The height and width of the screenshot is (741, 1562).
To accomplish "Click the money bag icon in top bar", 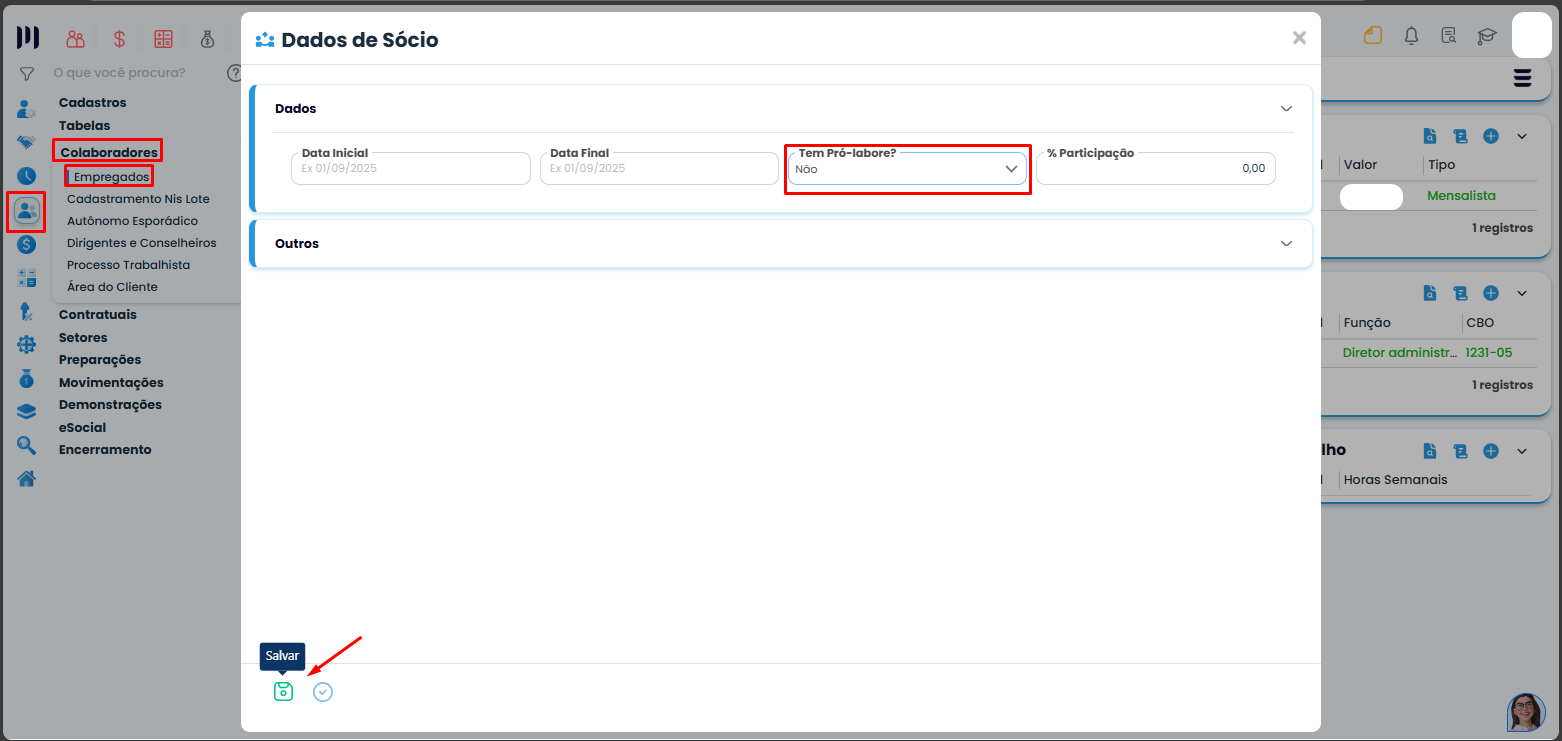I will (x=207, y=39).
